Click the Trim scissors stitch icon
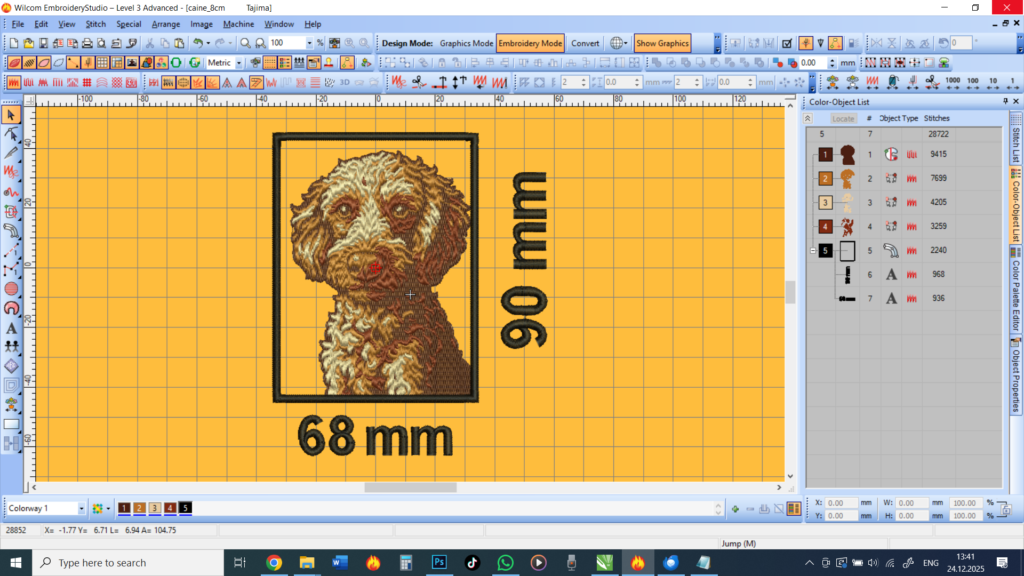 [x=419, y=82]
